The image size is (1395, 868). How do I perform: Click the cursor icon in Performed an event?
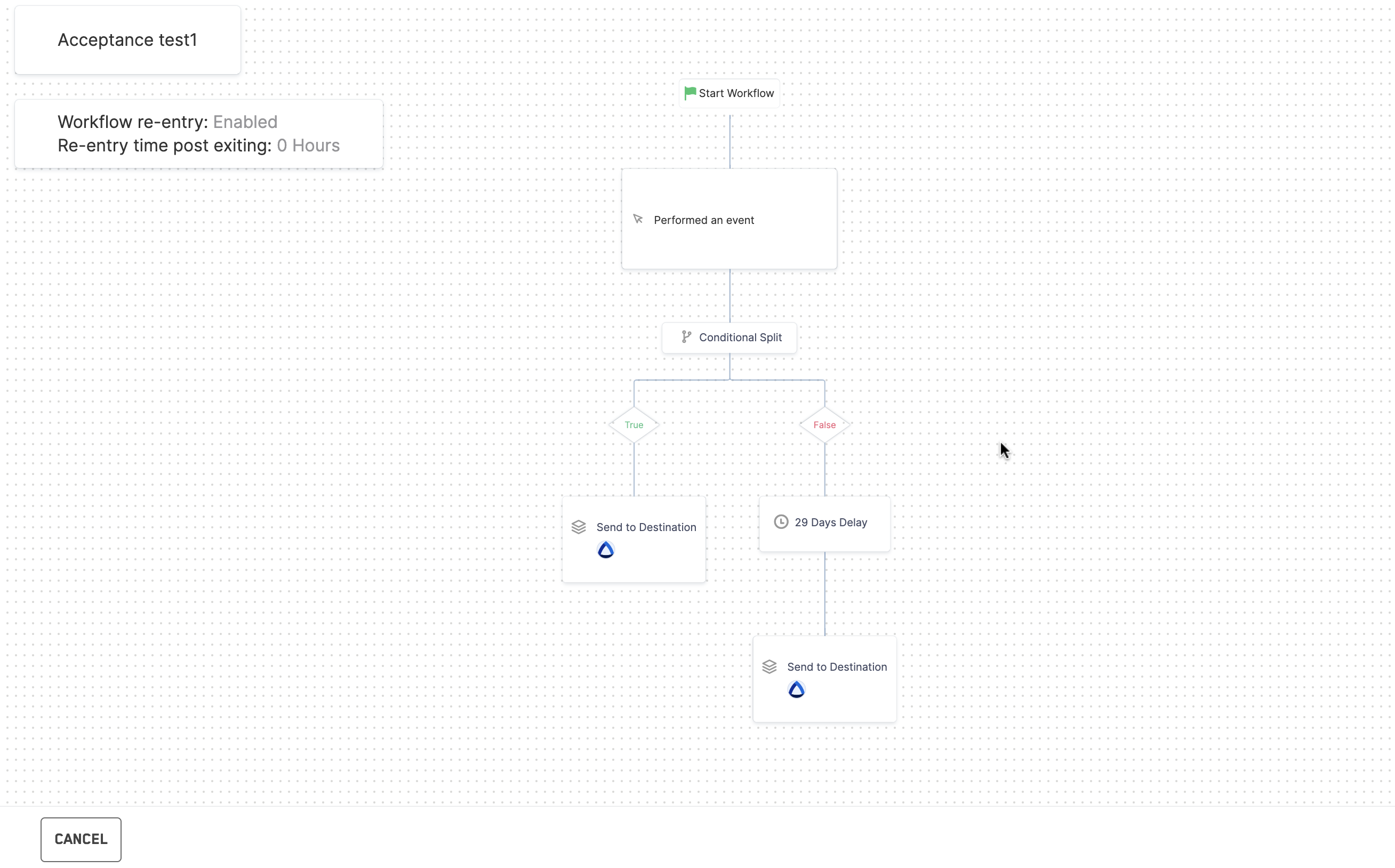click(638, 219)
